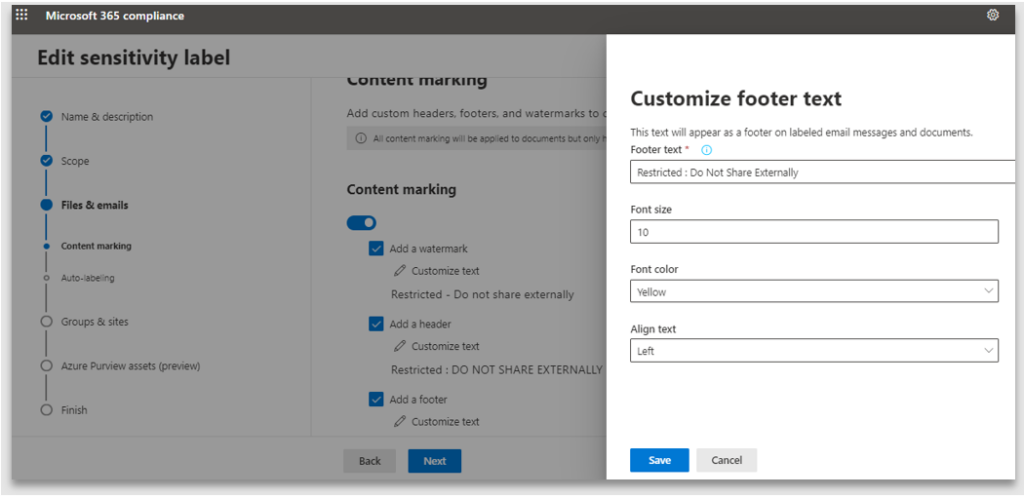Image resolution: width=1024 pixels, height=498 pixels.
Task: Click the pencil icon under Add a watermark
Action: point(400,271)
